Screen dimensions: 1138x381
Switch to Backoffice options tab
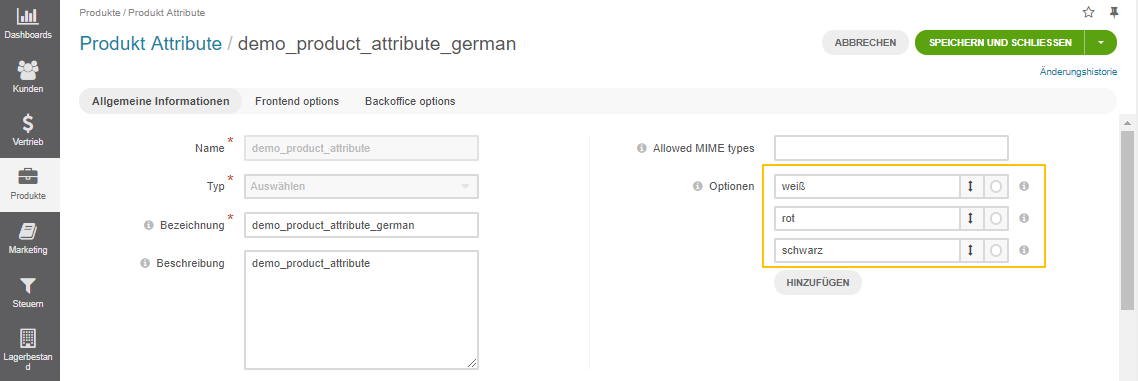coord(410,102)
